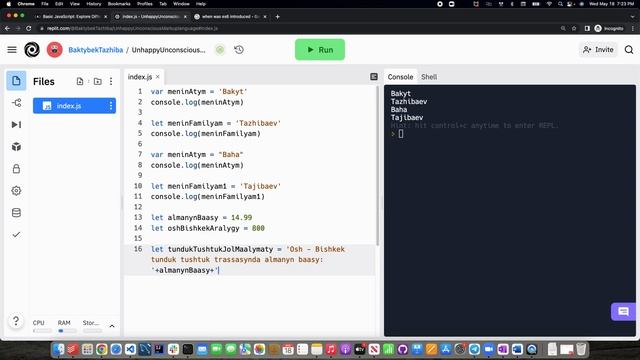Open the index.js file options menu
Viewport: 640px width, 360px height.
click(x=111, y=106)
